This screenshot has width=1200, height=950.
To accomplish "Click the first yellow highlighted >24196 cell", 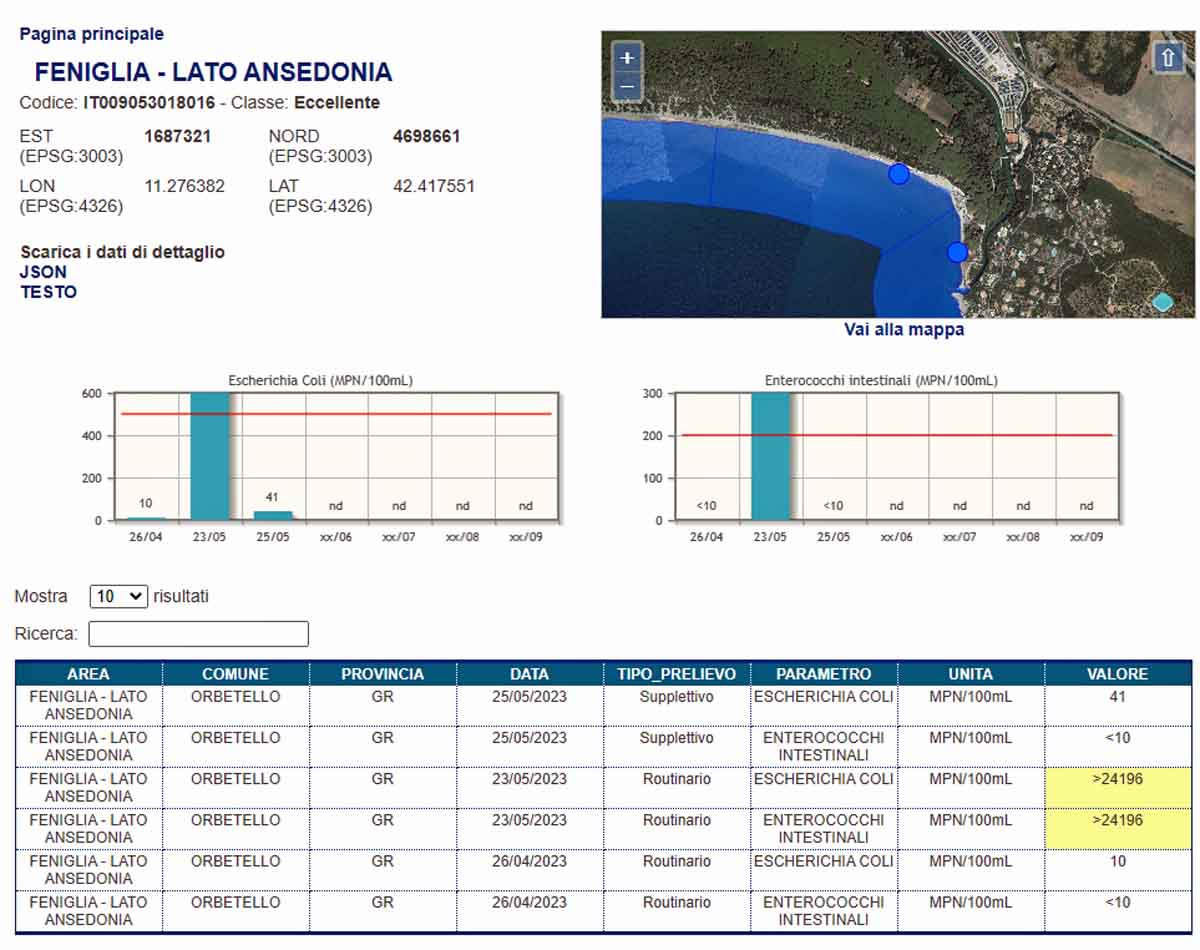I will click(1117, 788).
